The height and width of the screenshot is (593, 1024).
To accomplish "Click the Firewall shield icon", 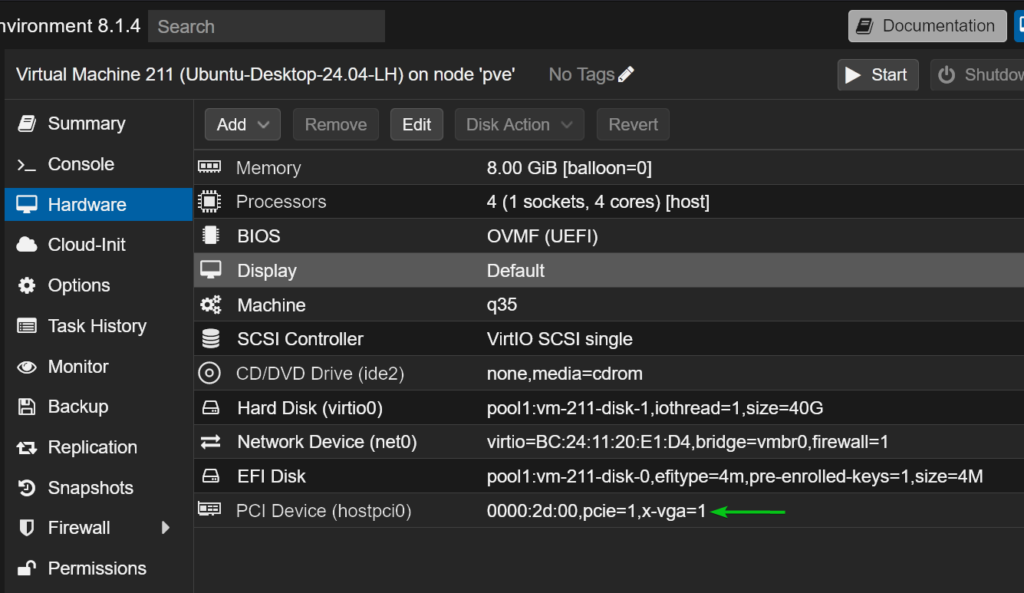I will pyautogui.click(x=27, y=528).
